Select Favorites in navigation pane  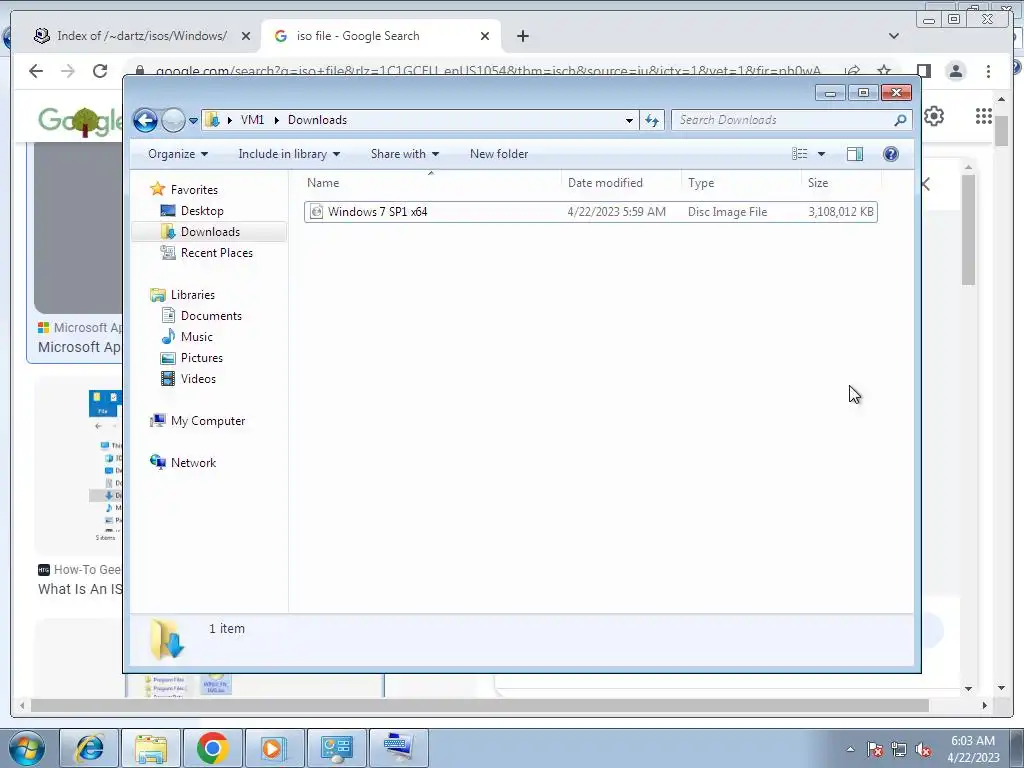tap(194, 189)
